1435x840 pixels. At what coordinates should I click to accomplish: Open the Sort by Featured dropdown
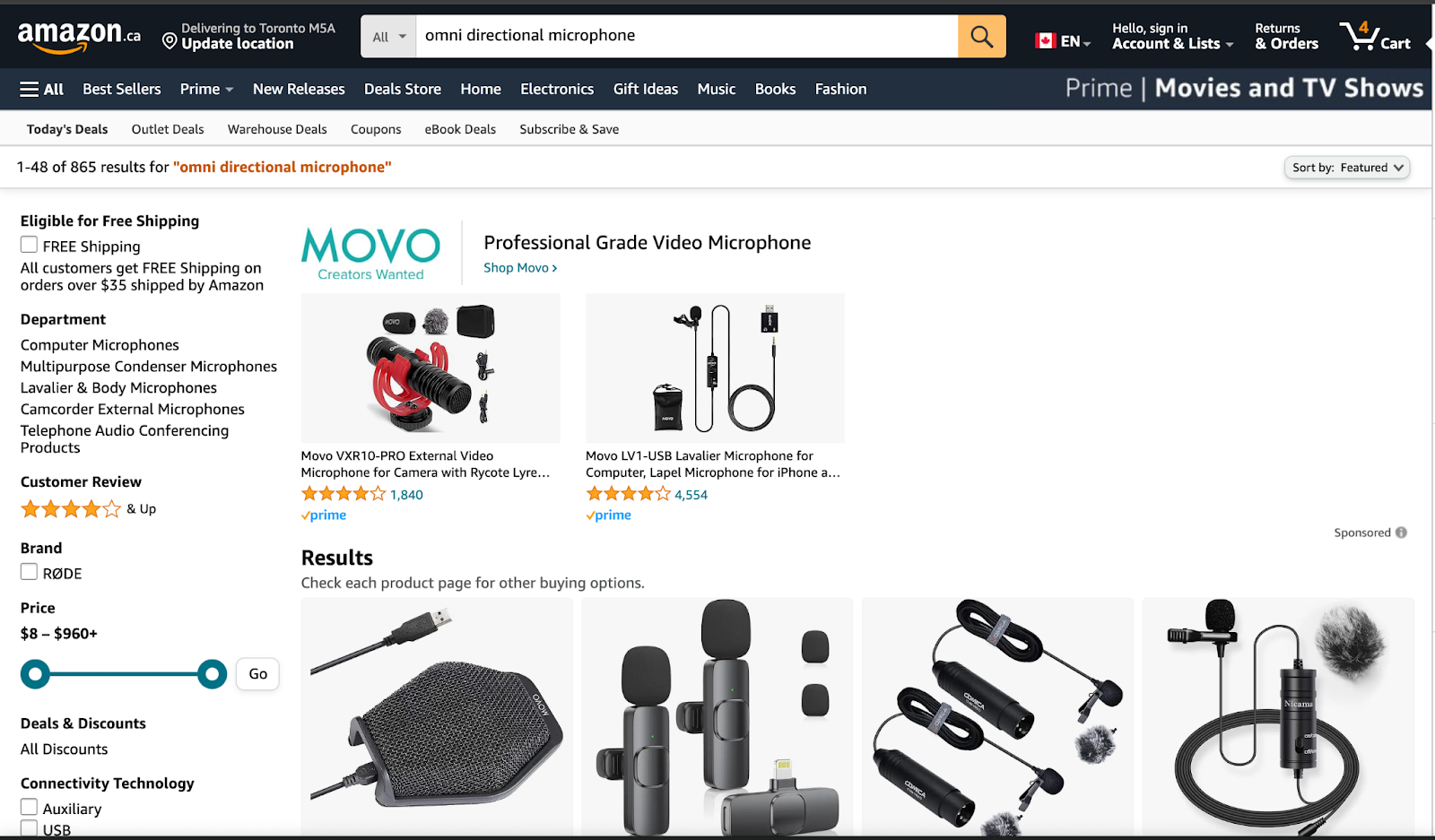pyautogui.click(x=1347, y=168)
